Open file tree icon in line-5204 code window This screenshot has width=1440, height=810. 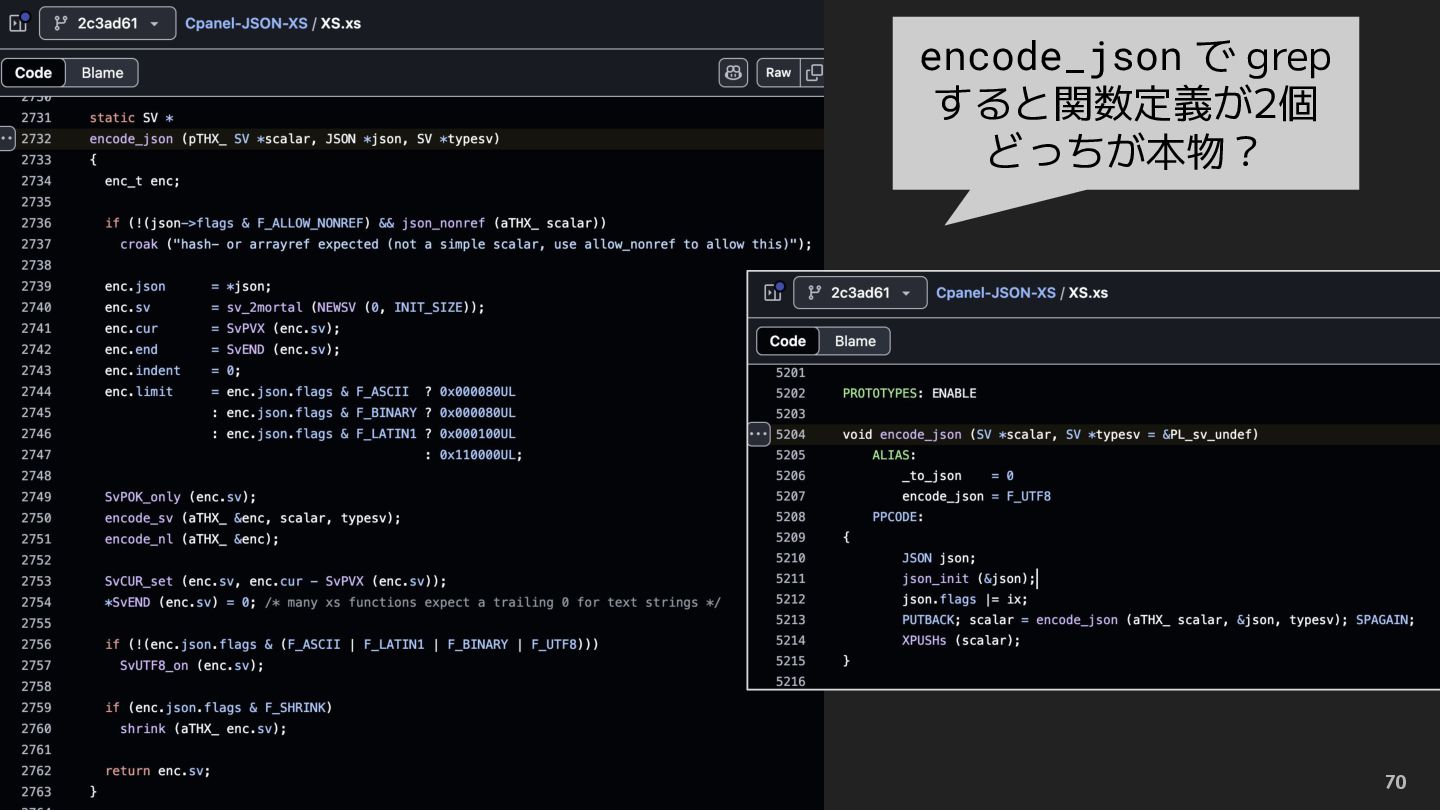pos(772,292)
